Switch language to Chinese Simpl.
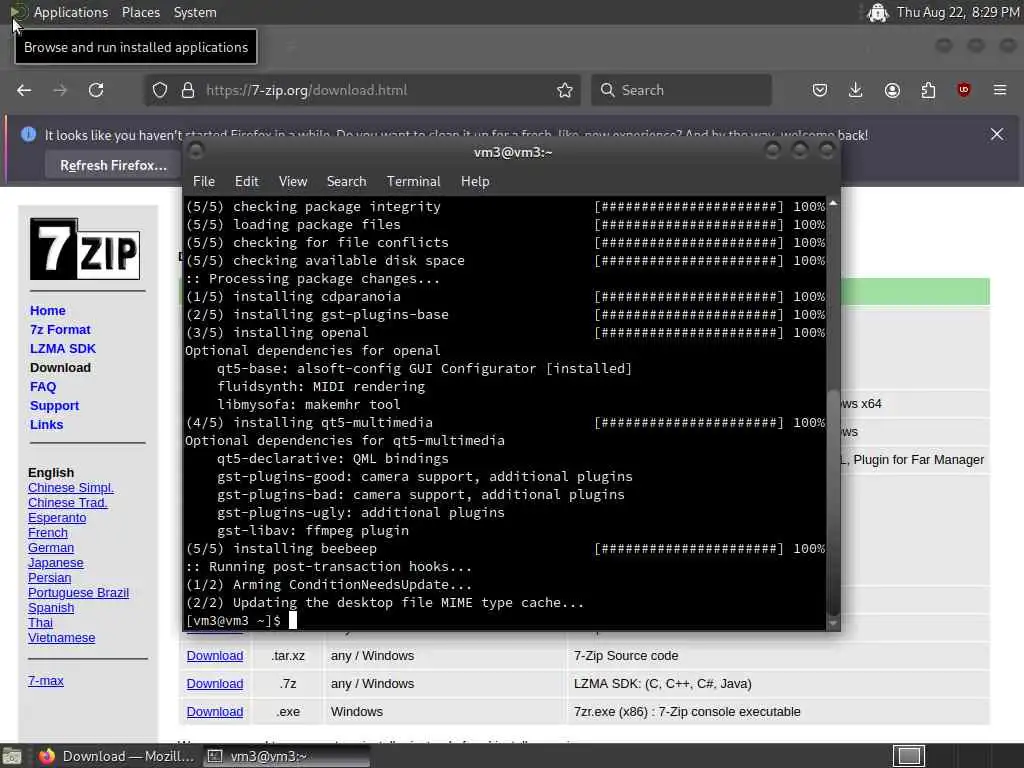Image resolution: width=1024 pixels, height=768 pixels. click(x=71, y=488)
